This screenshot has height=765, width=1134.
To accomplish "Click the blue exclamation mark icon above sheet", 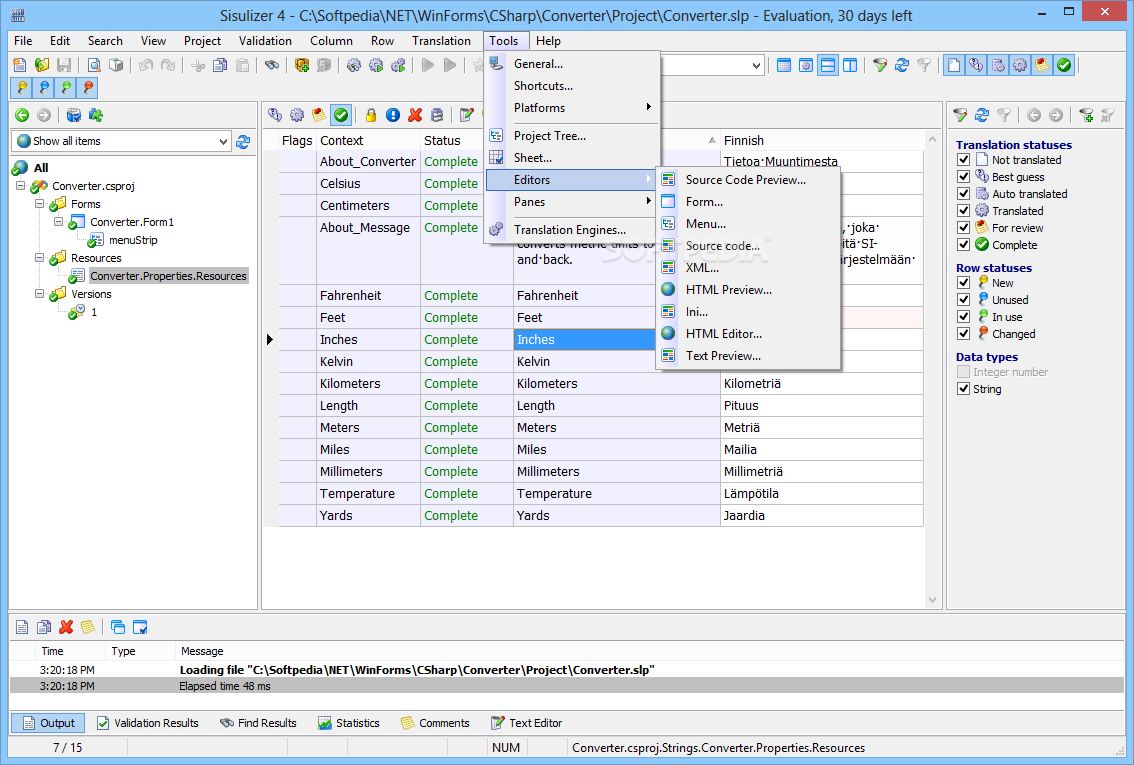I will 393,115.
